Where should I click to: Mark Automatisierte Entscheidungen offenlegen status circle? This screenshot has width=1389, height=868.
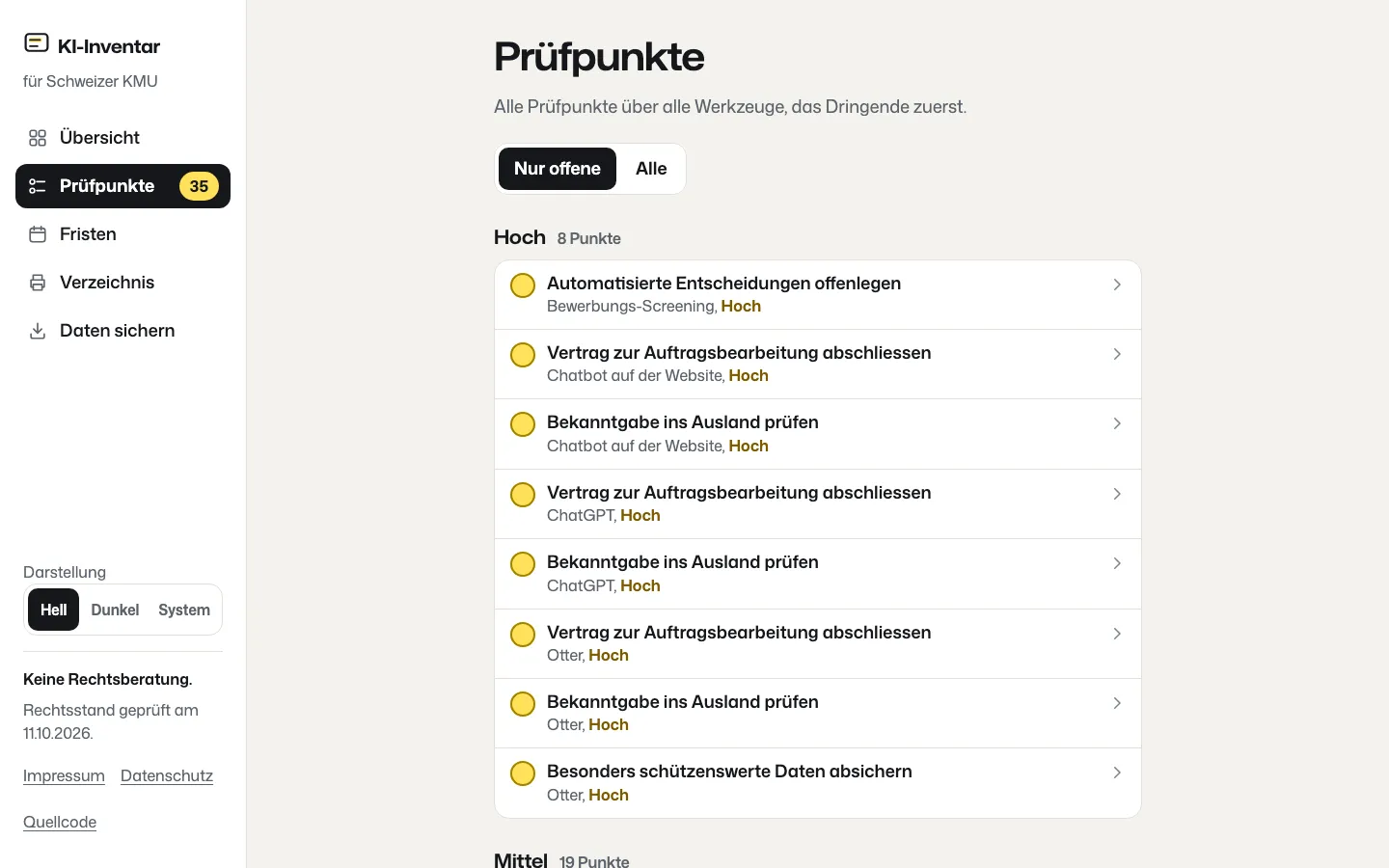pyautogui.click(x=523, y=285)
